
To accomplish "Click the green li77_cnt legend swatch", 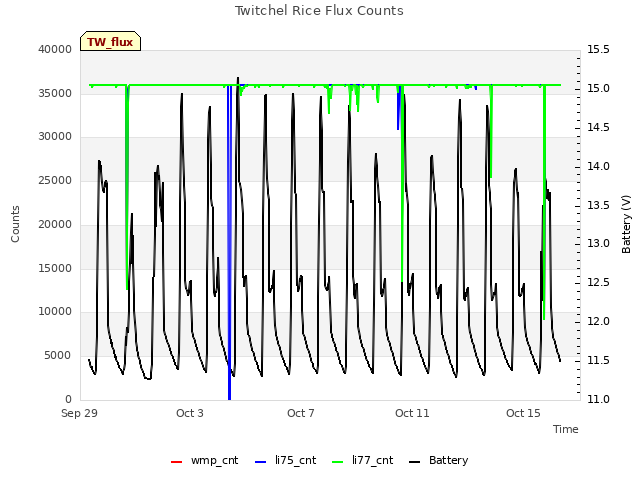I will tap(338, 462).
